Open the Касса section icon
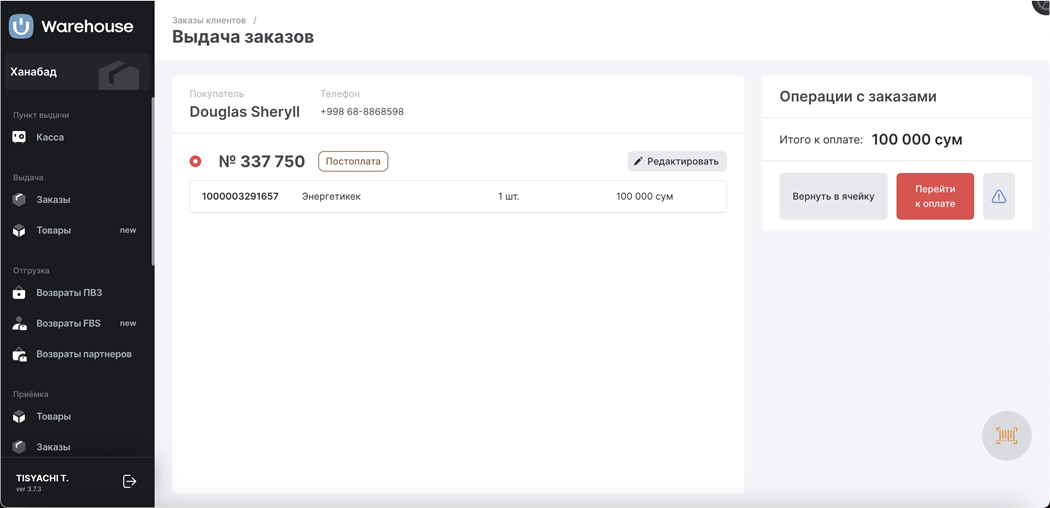The height and width of the screenshot is (508, 1050). 19,137
